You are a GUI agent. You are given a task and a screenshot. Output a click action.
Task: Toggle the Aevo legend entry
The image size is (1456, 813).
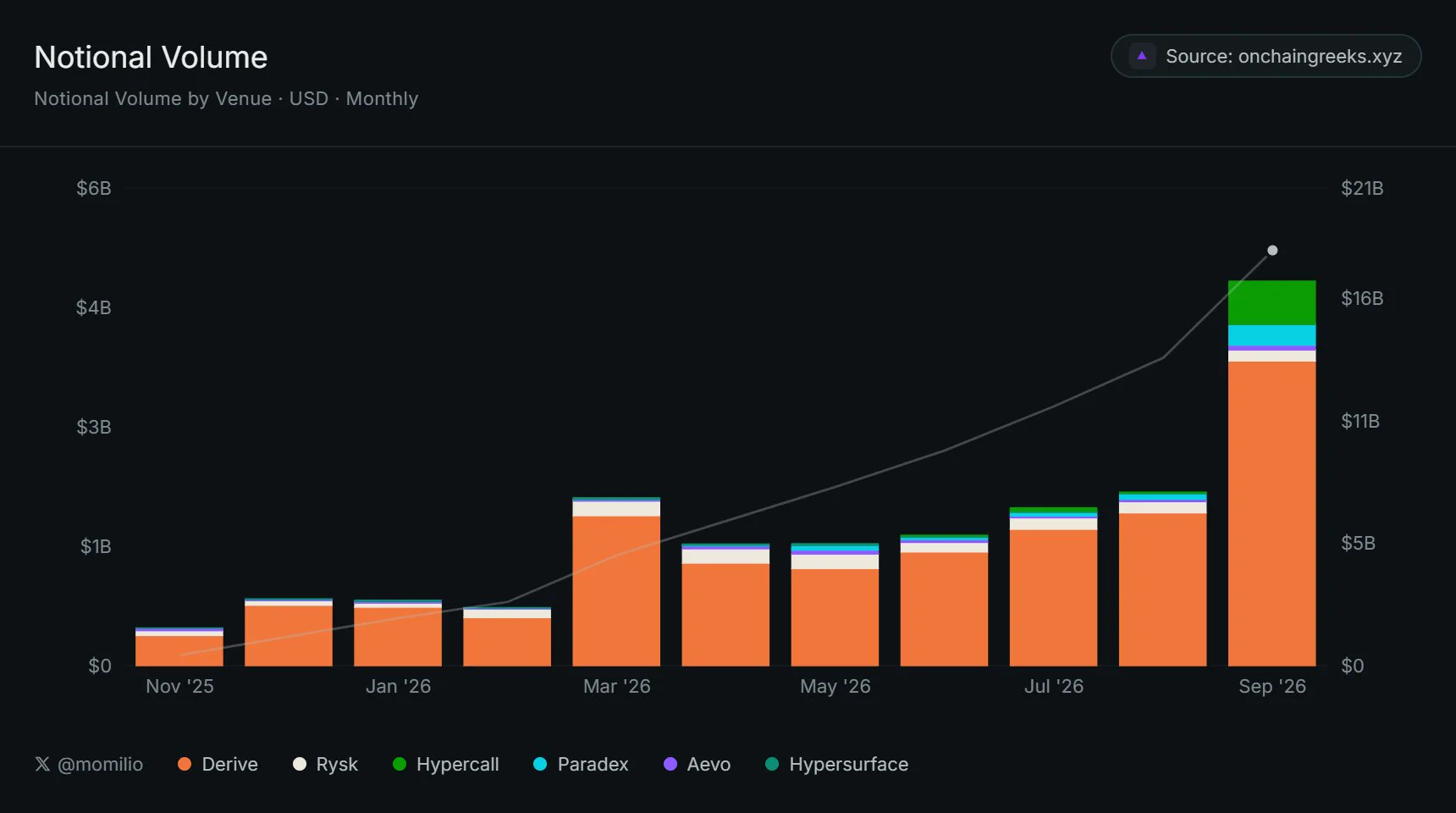click(697, 764)
